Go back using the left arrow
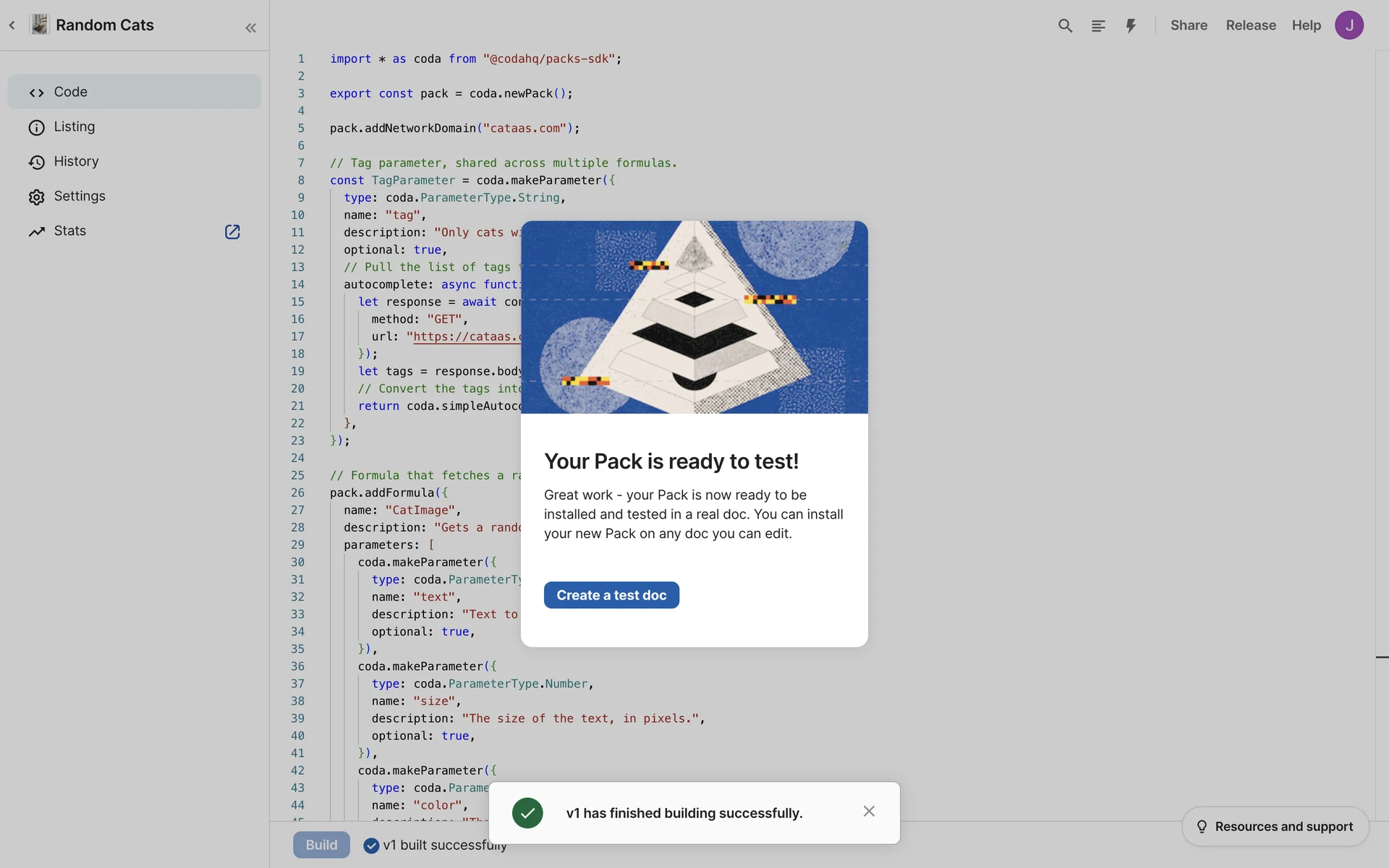The height and width of the screenshot is (868, 1389). 12,25
